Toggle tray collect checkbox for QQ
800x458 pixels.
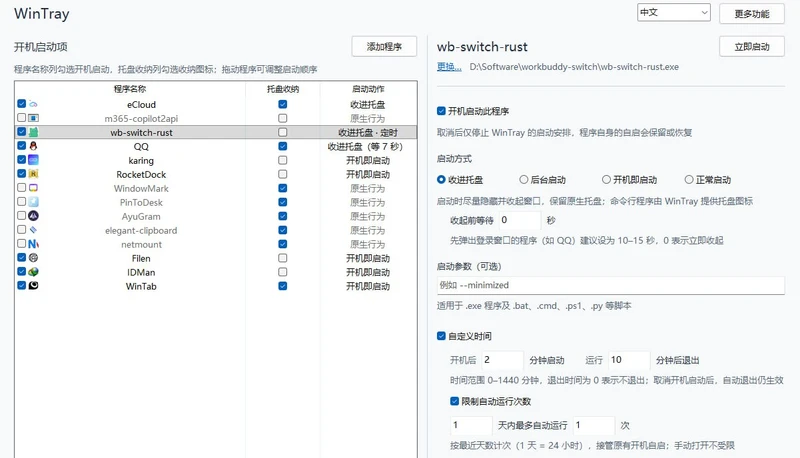pyautogui.click(x=283, y=146)
